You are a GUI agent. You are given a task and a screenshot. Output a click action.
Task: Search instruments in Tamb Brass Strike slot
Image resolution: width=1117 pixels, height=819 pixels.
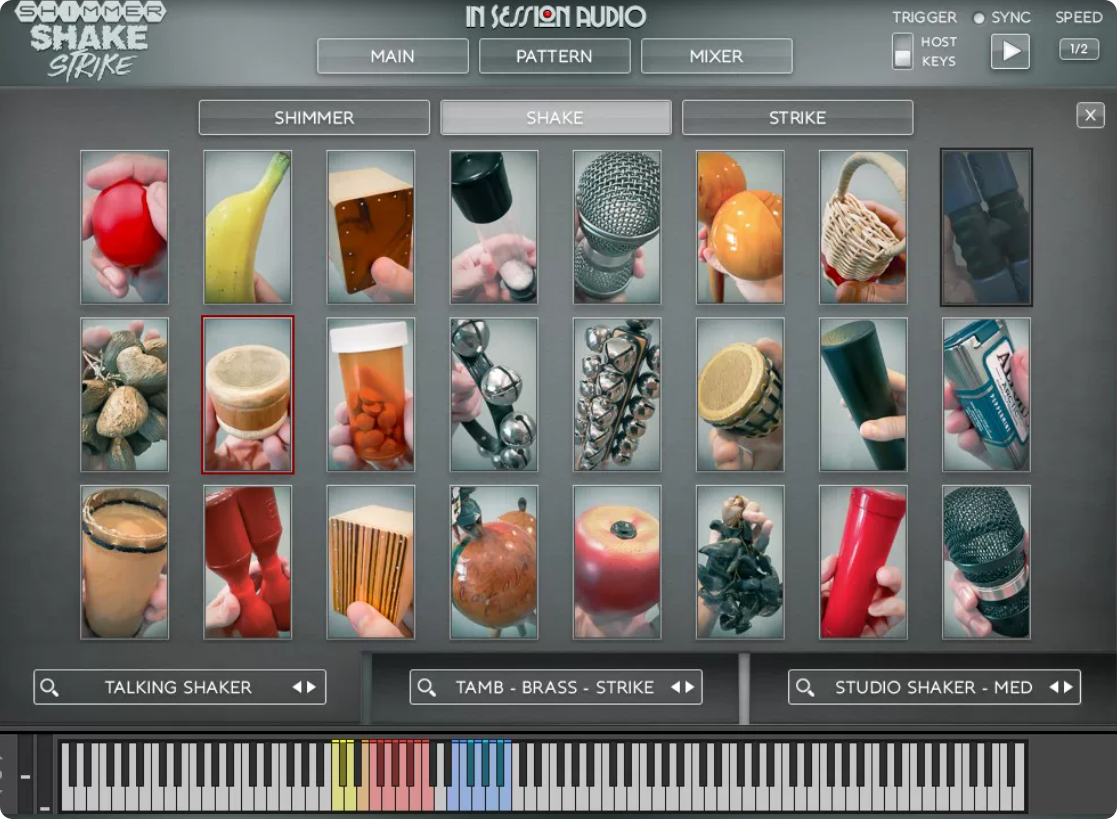coord(426,687)
